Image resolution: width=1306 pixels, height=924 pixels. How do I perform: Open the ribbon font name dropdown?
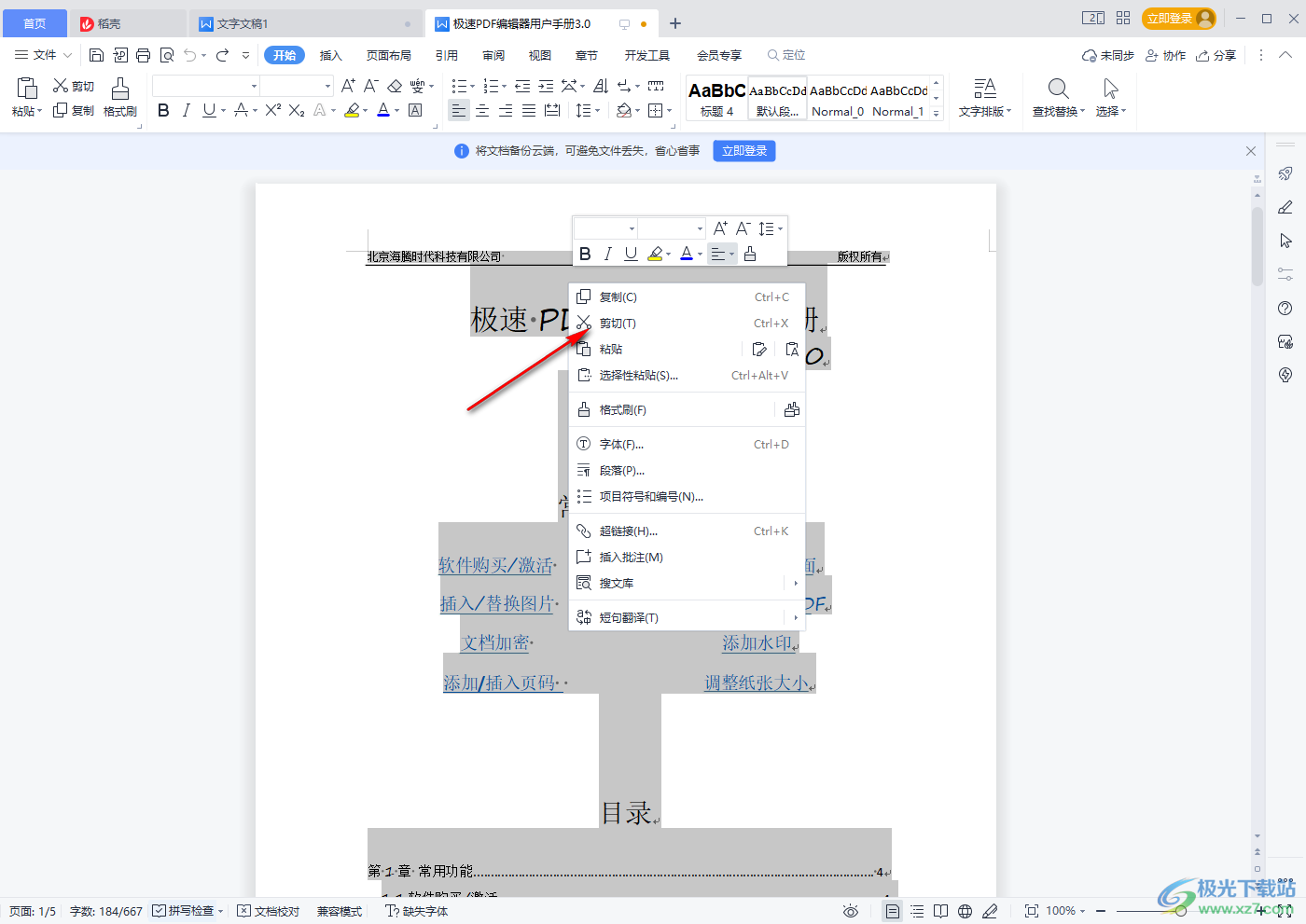click(x=254, y=87)
